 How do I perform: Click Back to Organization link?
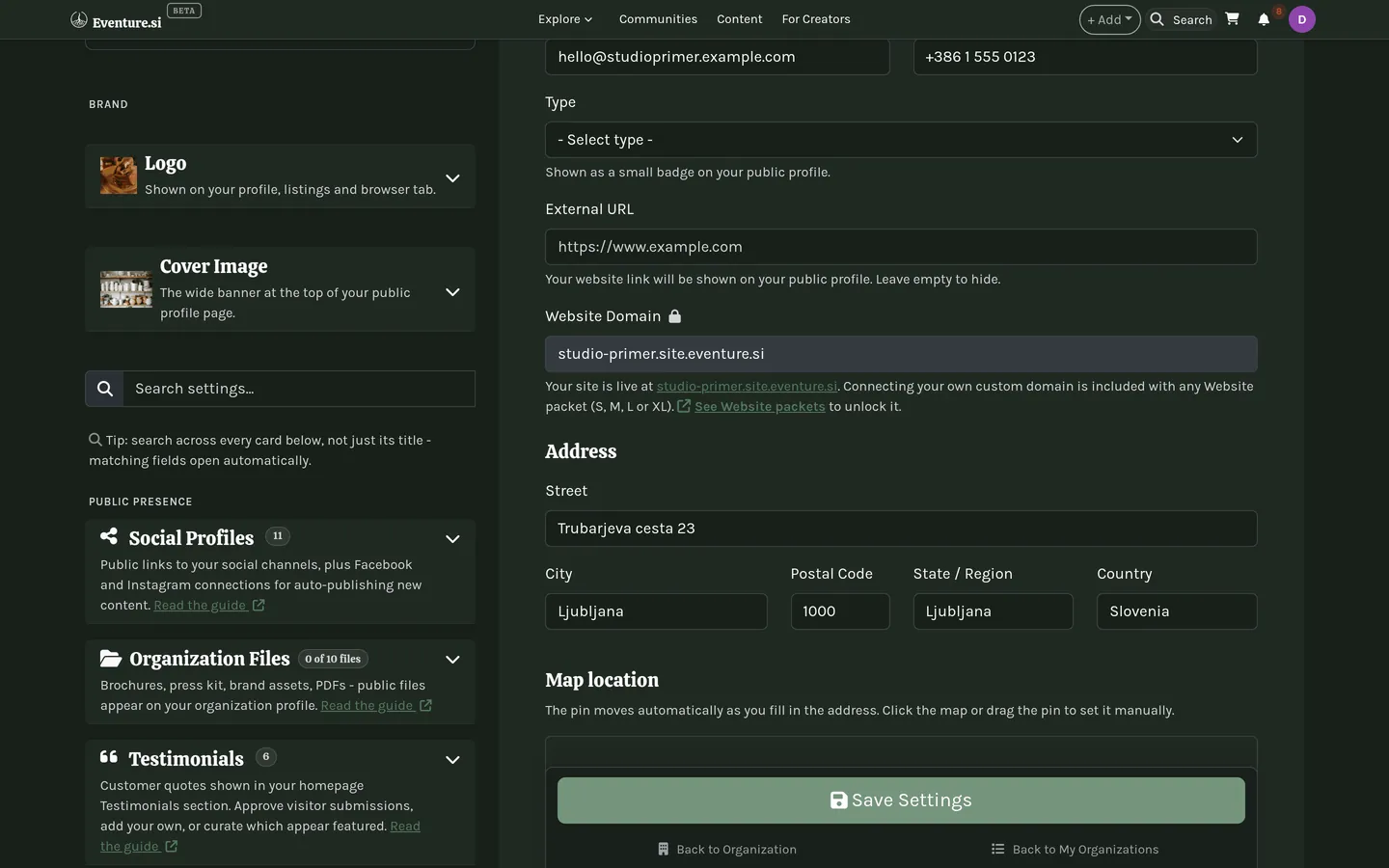[727, 849]
